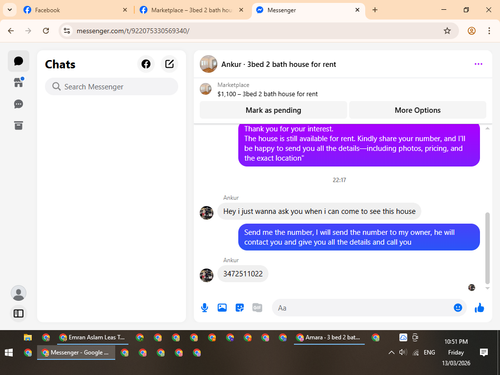Select the 3472511022 message bubble

pyautogui.click(x=243, y=274)
